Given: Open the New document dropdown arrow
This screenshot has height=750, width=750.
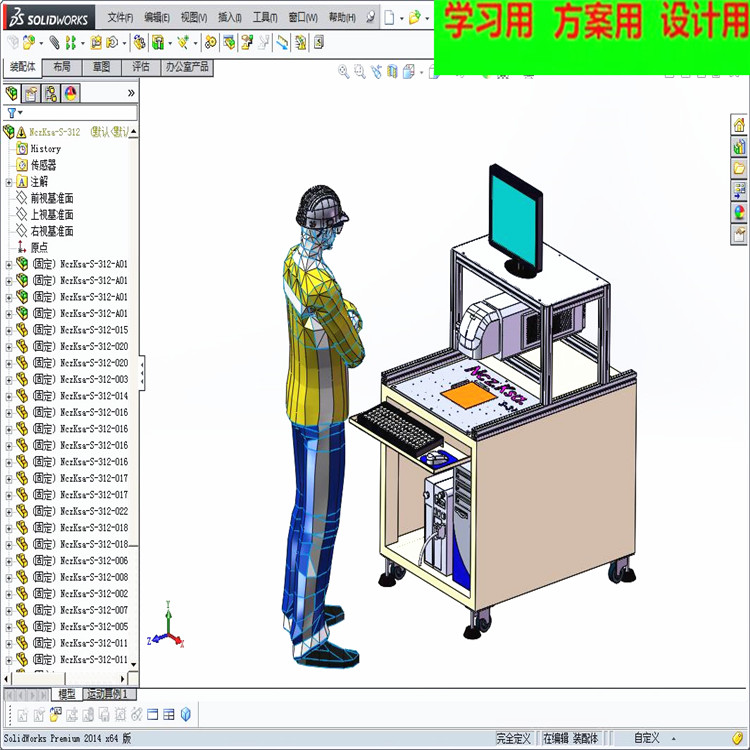Looking at the screenshot, I should (401, 19).
